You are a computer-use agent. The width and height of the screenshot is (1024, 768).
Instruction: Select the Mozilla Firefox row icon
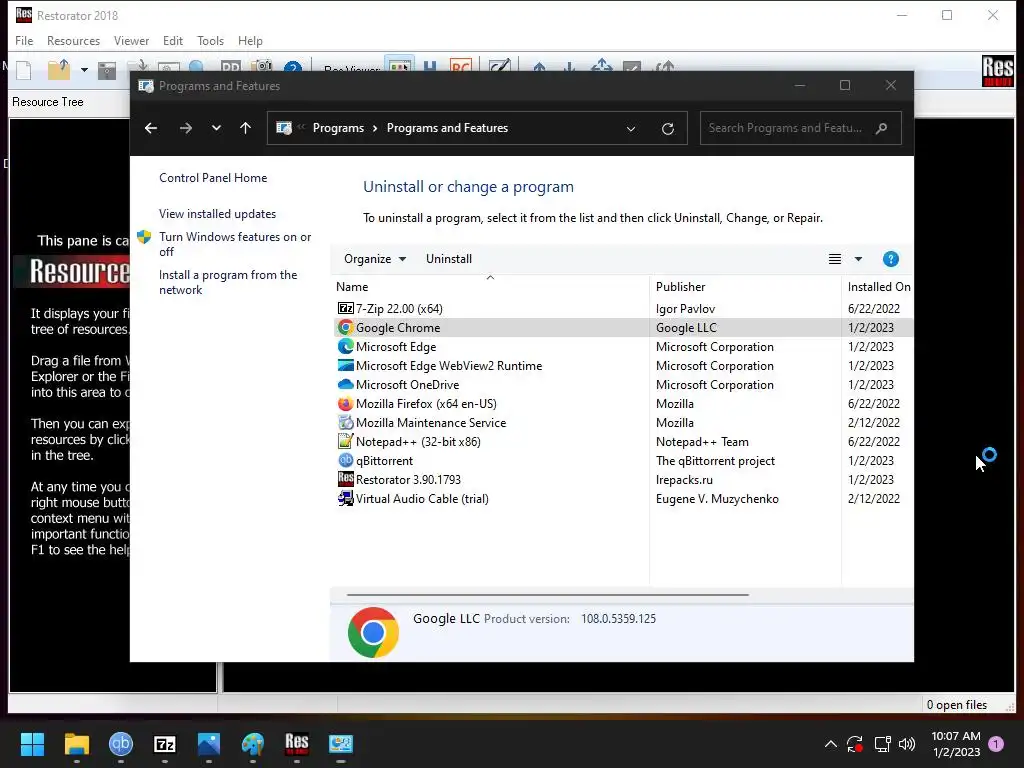345,404
